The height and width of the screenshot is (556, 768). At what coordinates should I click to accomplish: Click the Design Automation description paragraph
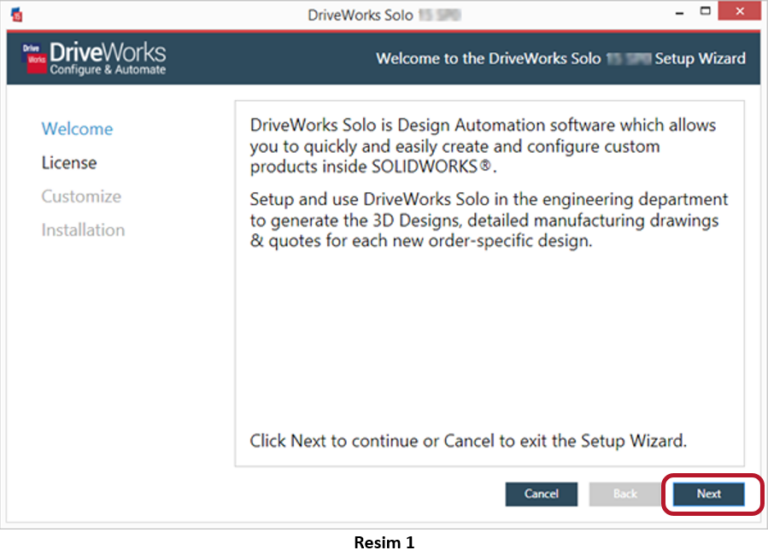483,145
